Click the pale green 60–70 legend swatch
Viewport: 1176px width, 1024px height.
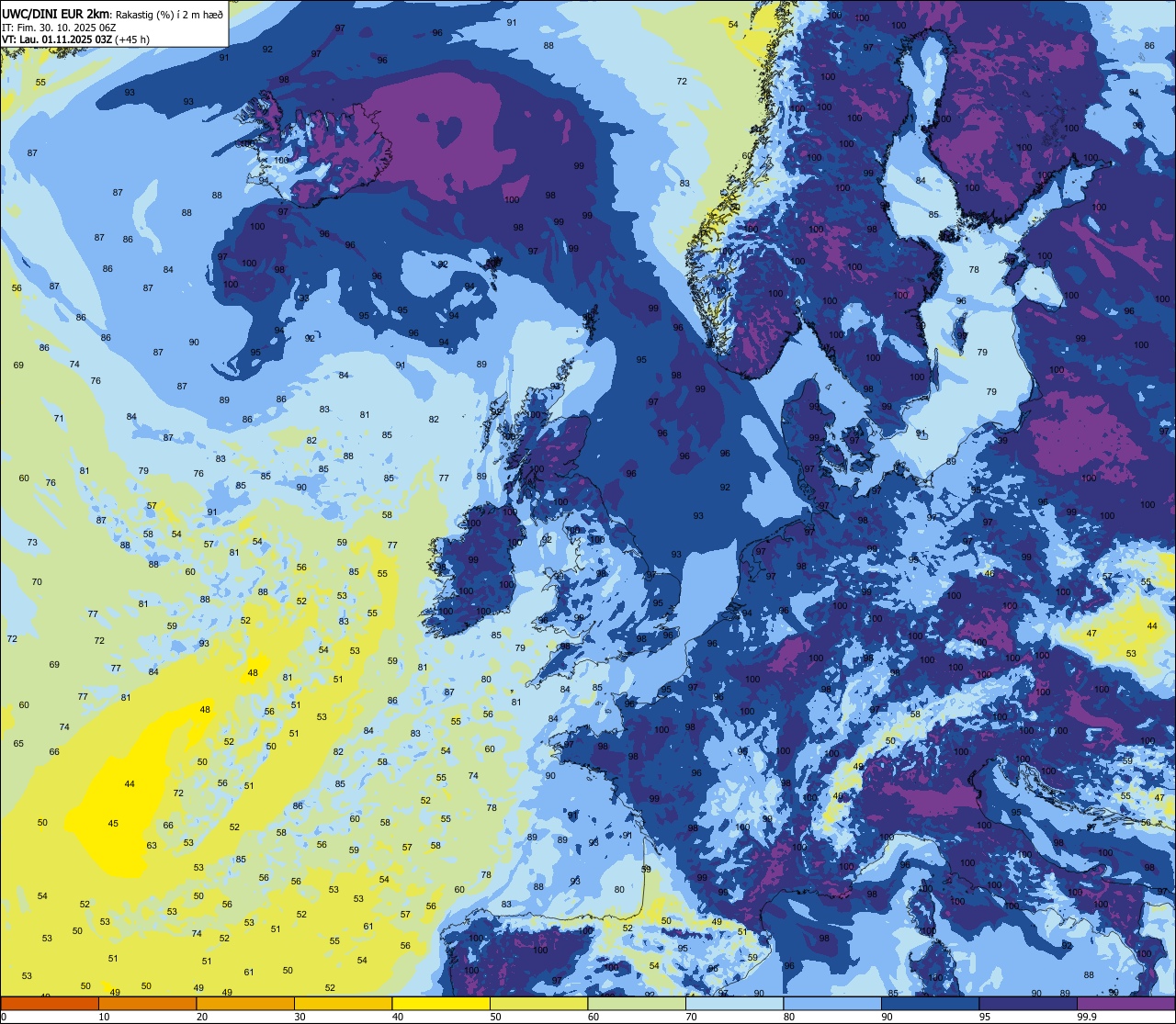click(637, 1003)
